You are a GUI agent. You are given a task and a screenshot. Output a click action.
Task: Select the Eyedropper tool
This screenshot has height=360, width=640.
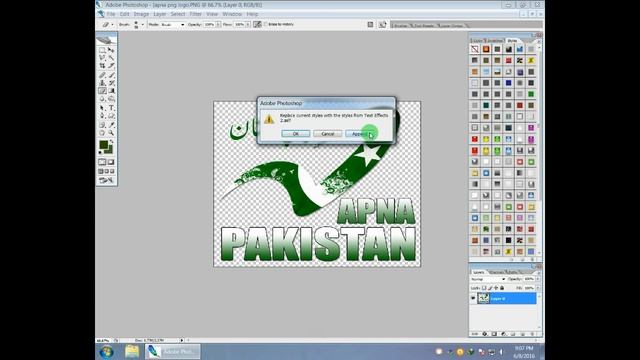pyautogui.click(x=111, y=125)
